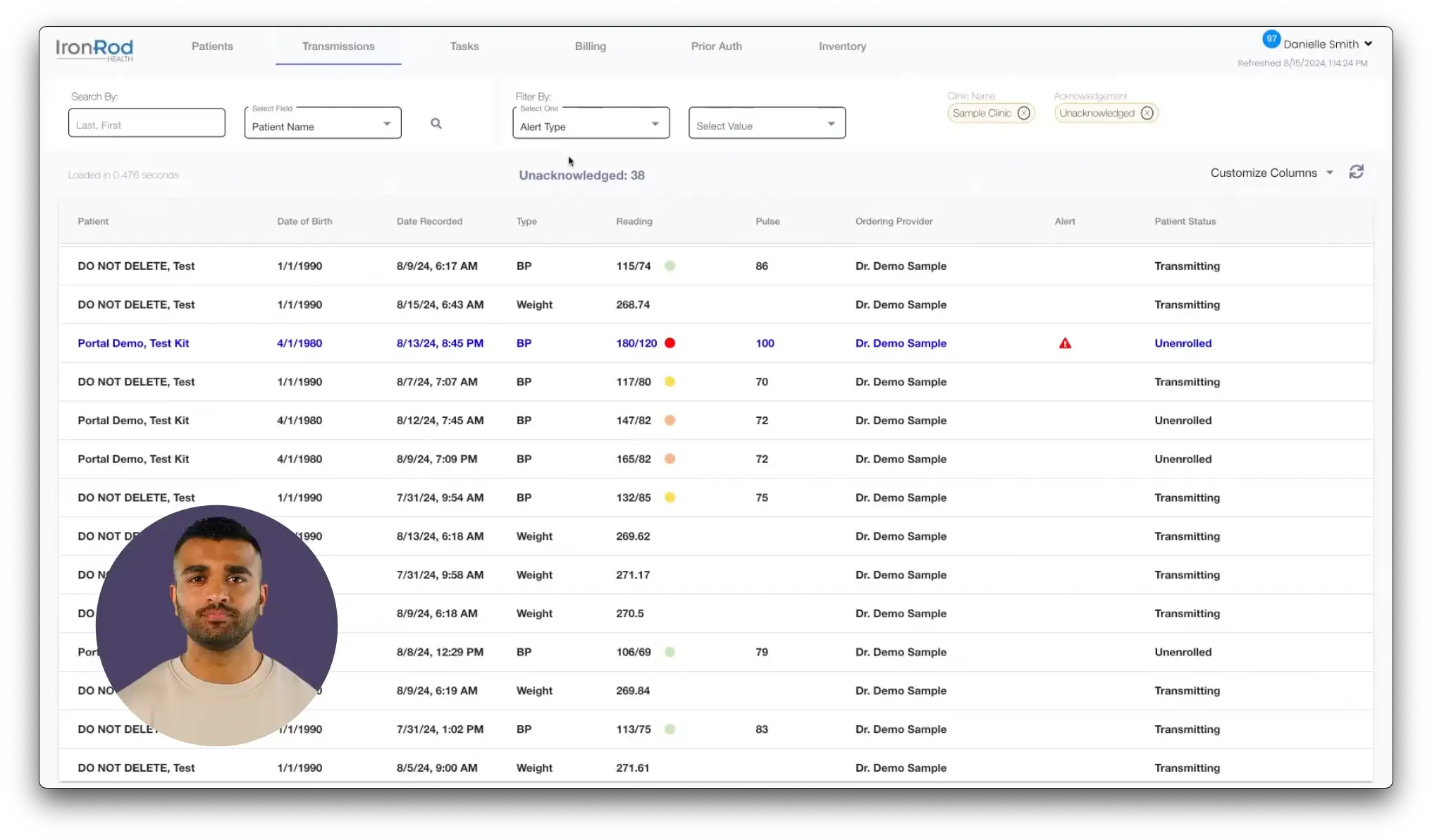The image size is (1432, 840).
Task: Remove the Unacknowledged filter chip
Action: (1147, 113)
